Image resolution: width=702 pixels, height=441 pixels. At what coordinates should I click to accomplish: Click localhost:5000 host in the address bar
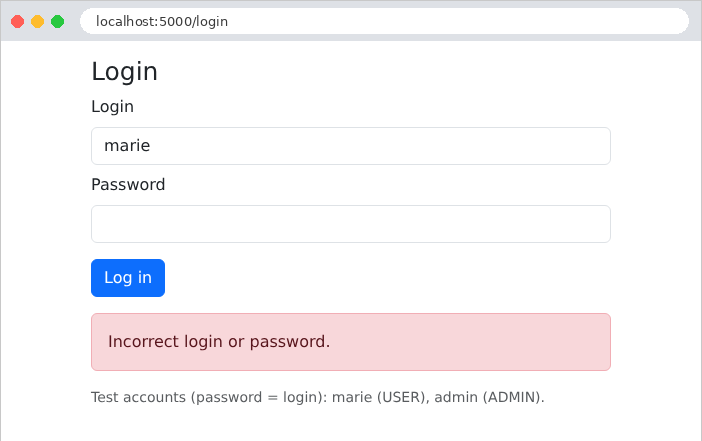click(144, 21)
